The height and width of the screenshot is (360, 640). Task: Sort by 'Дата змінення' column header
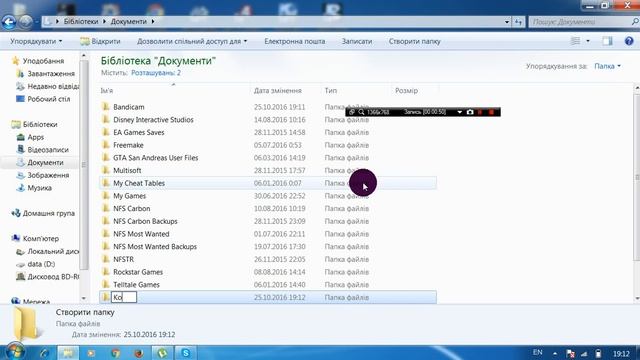(278, 91)
